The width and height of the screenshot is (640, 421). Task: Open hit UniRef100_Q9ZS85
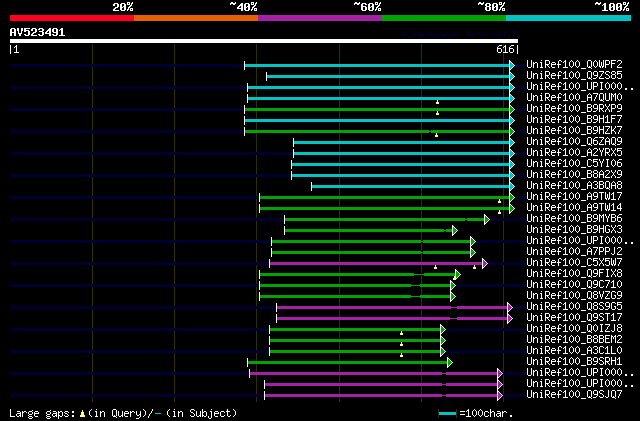(x=574, y=76)
